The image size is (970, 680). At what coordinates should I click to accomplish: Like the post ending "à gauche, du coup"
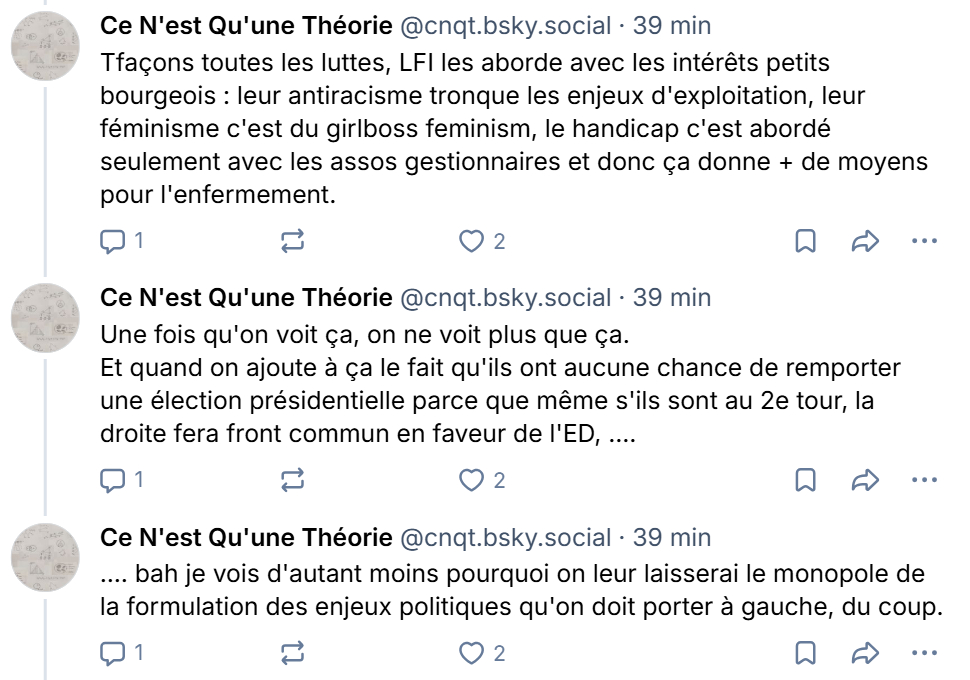[x=471, y=654]
